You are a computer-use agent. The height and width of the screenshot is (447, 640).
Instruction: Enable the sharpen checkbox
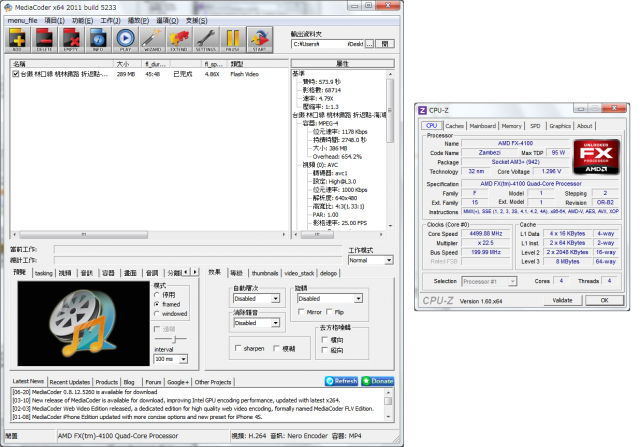[x=238, y=348]
